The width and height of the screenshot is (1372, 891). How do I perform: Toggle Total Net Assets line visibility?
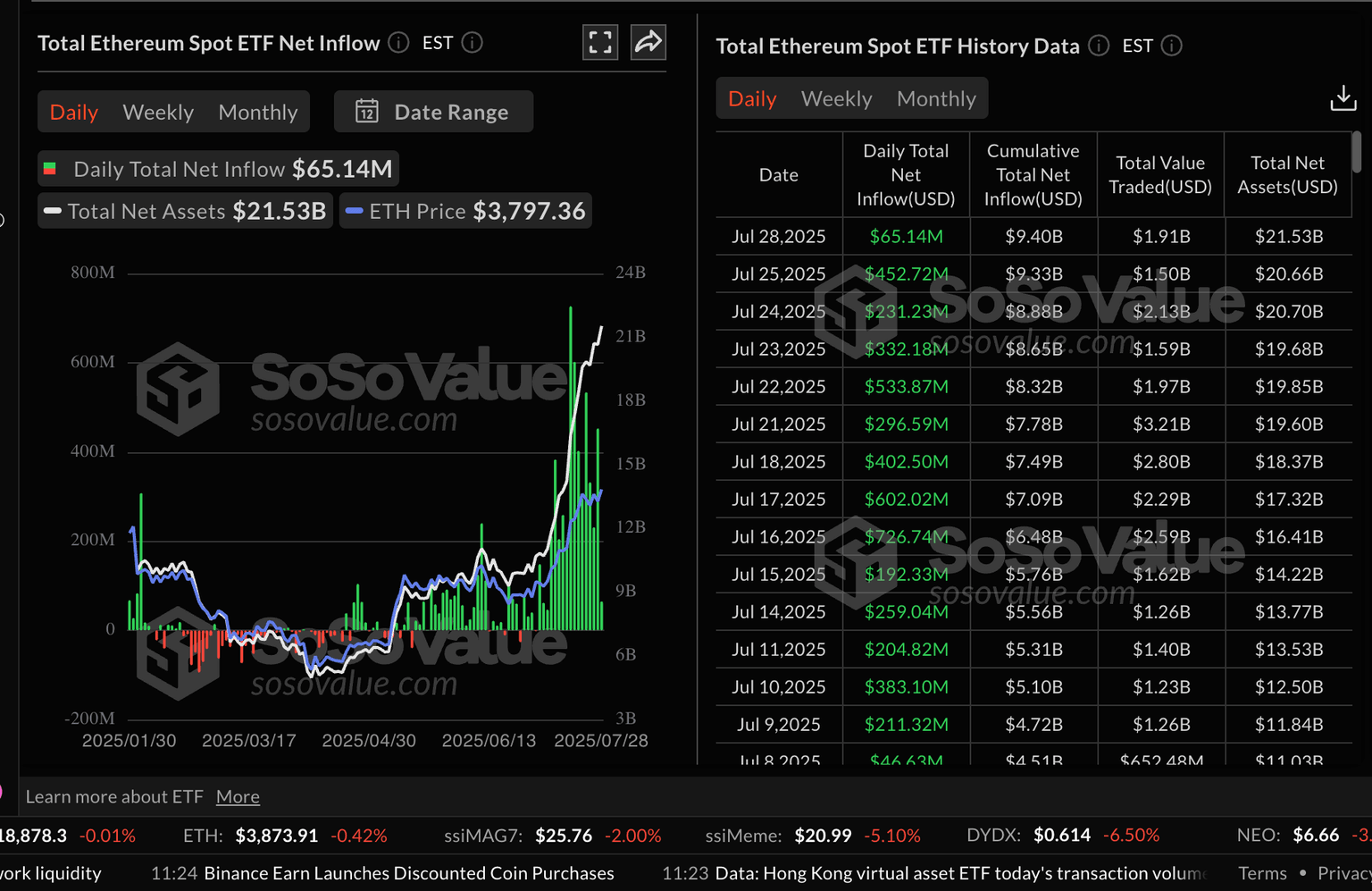pyautogui.click(x=186, y=212)
